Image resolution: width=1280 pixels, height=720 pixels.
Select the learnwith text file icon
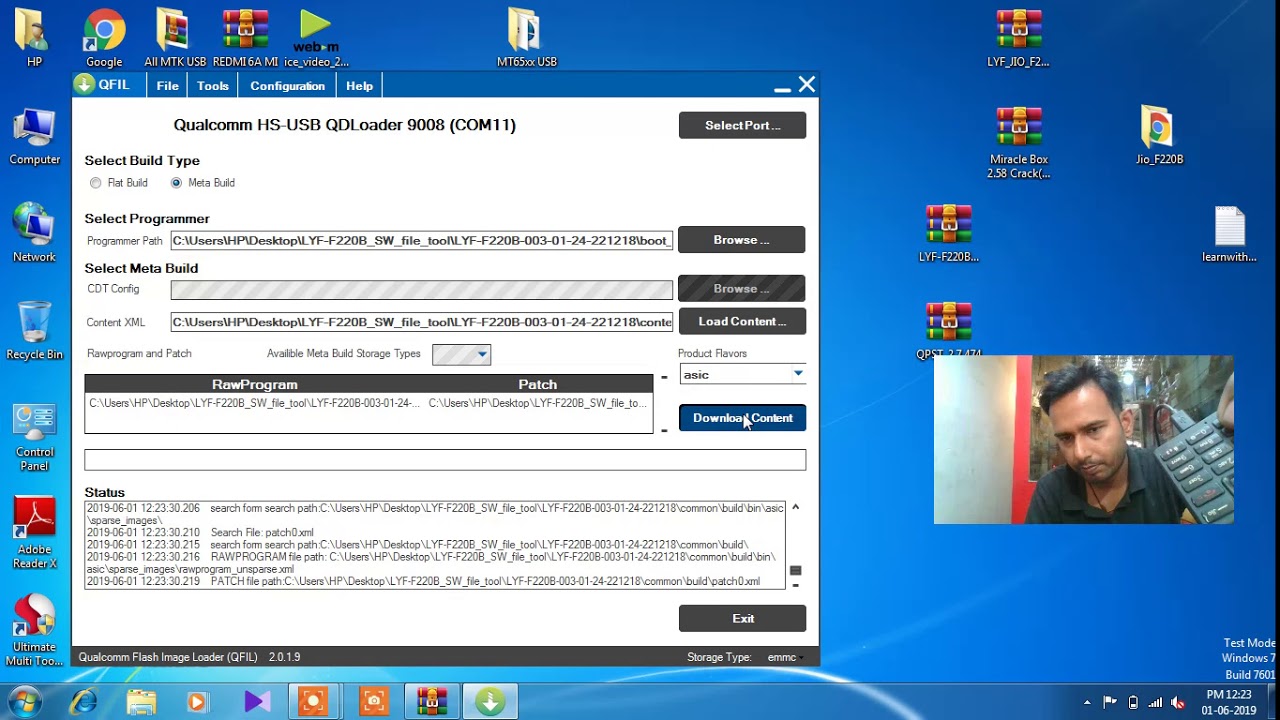point(1229,233)
